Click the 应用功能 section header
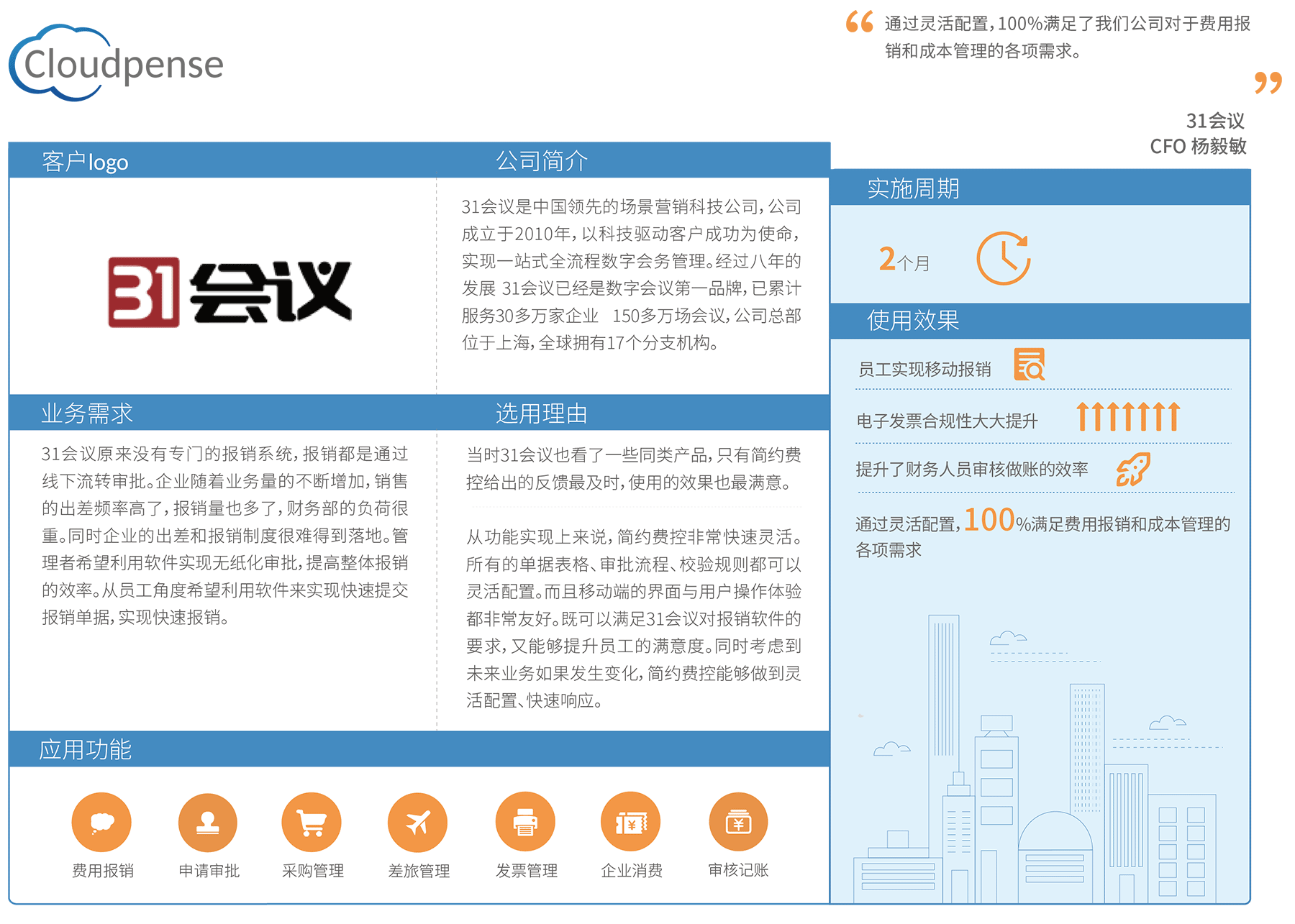This screenshot has width=1295, height=924. pos(85,750)
